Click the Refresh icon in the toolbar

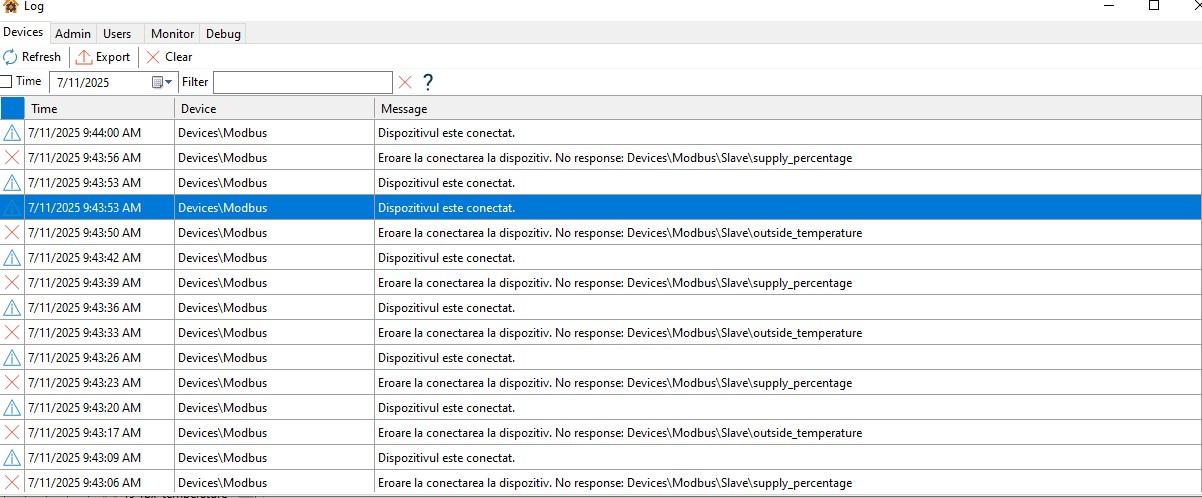(x=10, y=57)
